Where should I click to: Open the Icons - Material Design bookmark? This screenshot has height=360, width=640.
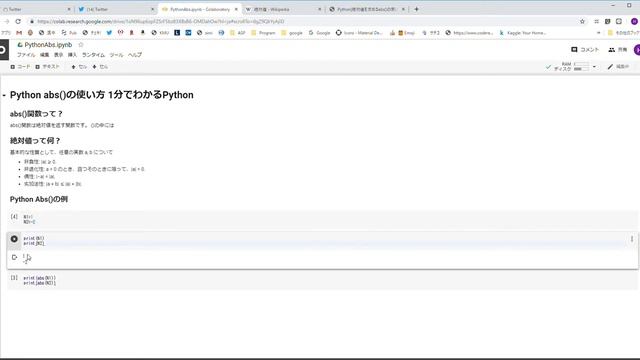pyautogui.click(x=359, y=33)
